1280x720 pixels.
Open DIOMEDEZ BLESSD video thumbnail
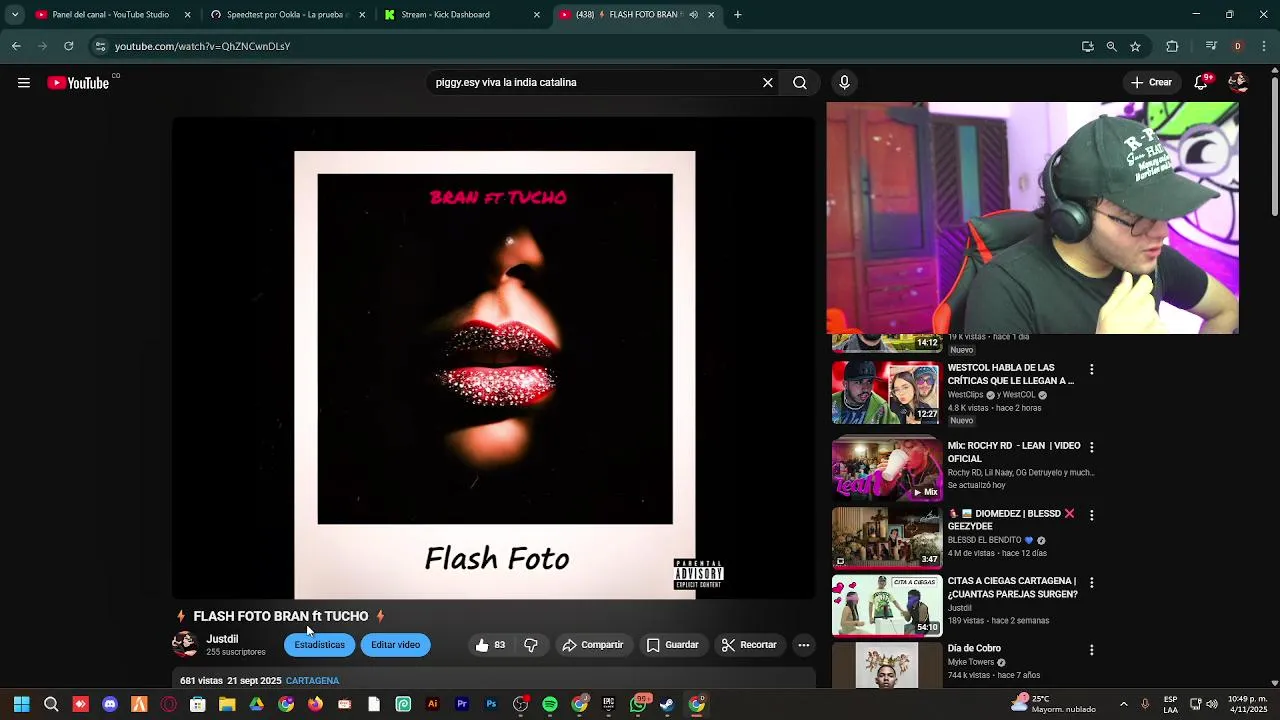coord(886,537)
